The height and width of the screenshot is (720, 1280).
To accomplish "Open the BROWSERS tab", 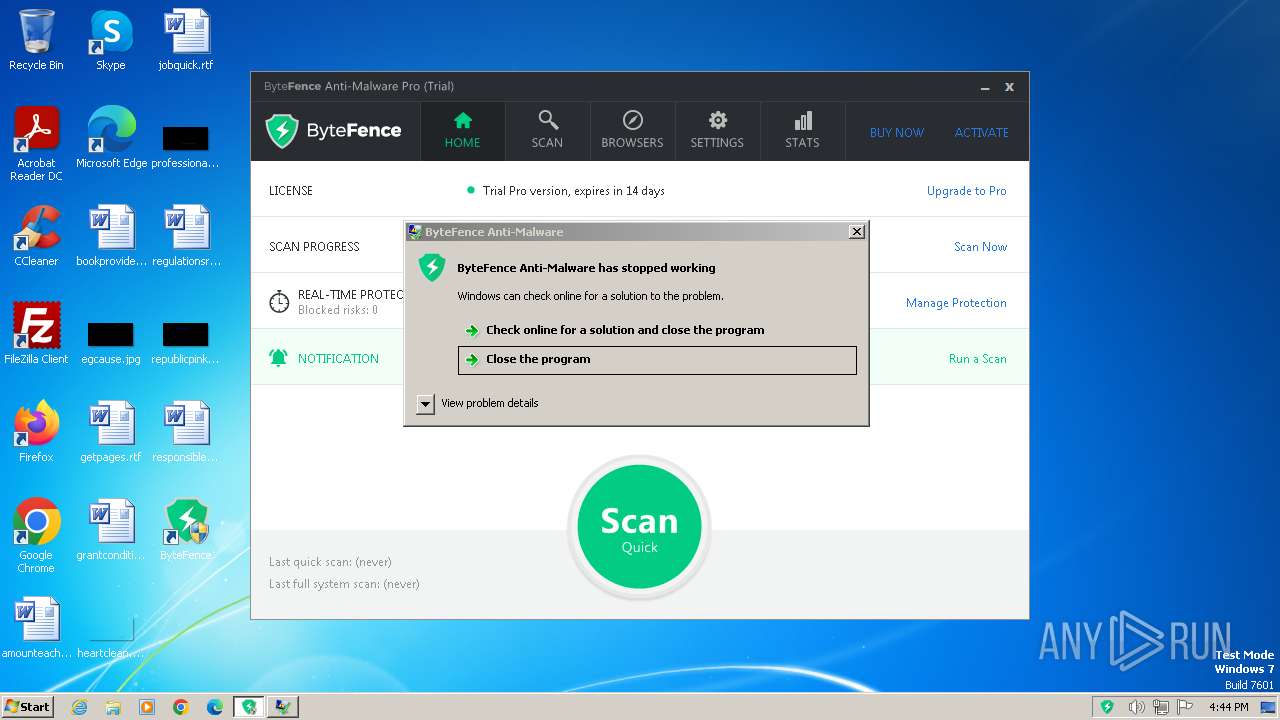I will (x=632, y=131).
